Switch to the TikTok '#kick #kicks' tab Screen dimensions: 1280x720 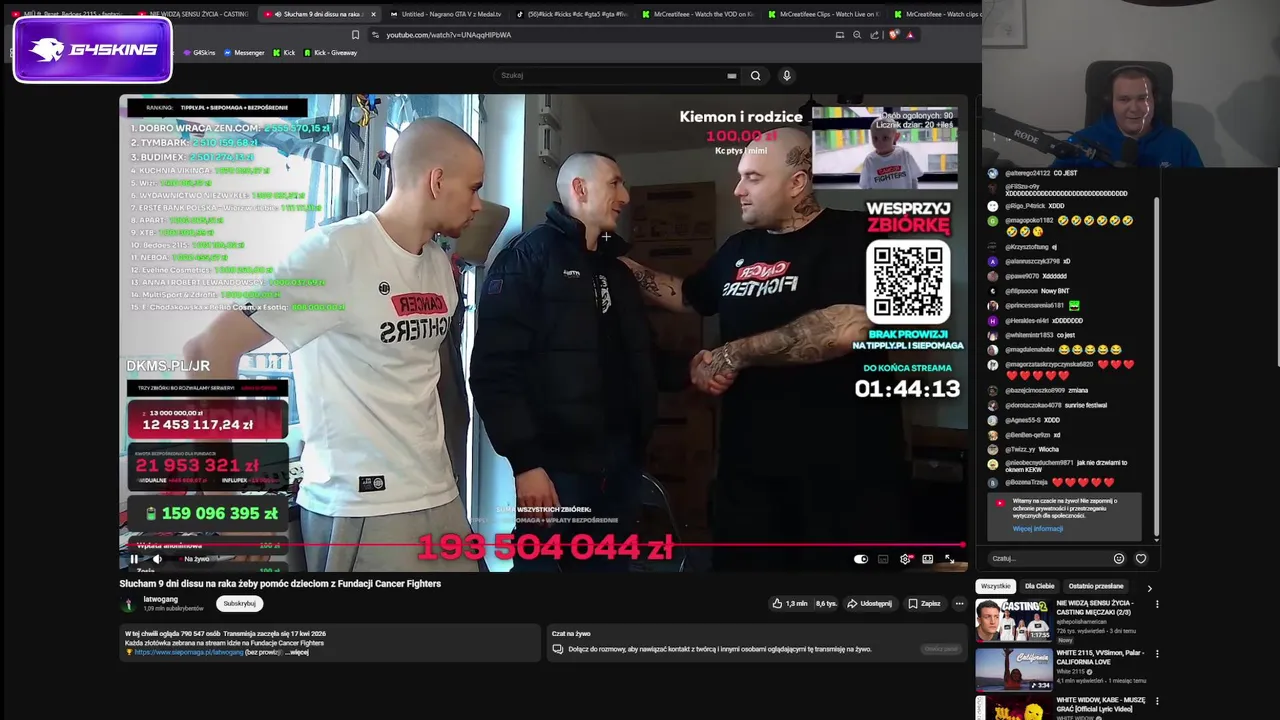coord(572,14)
